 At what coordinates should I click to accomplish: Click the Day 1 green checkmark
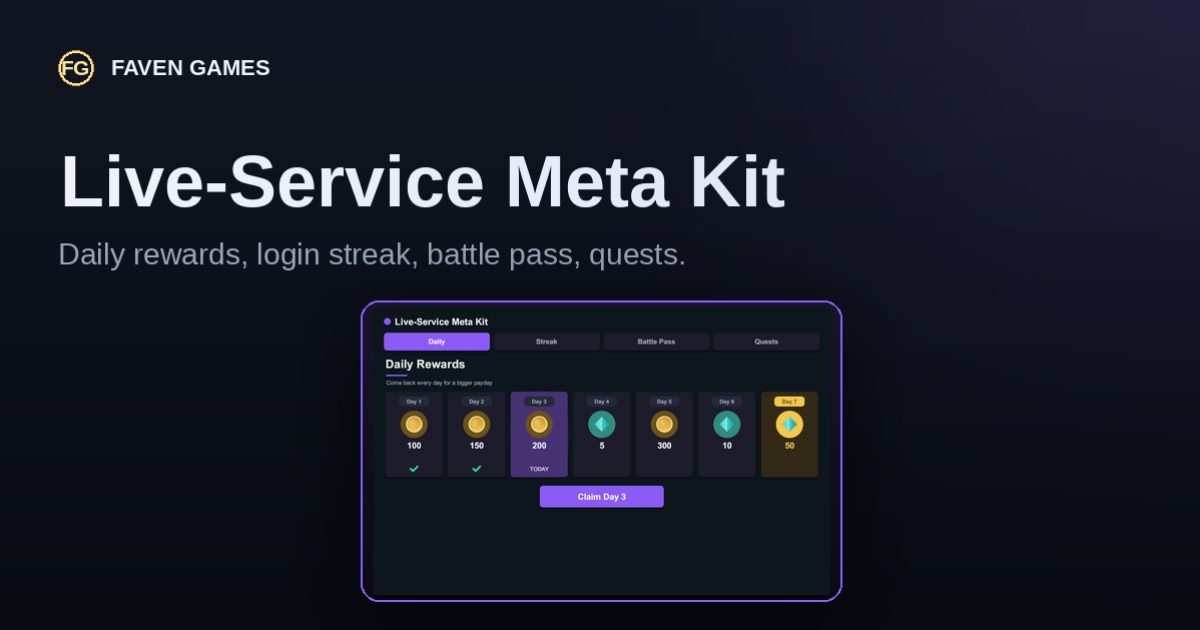pos(414,468)
